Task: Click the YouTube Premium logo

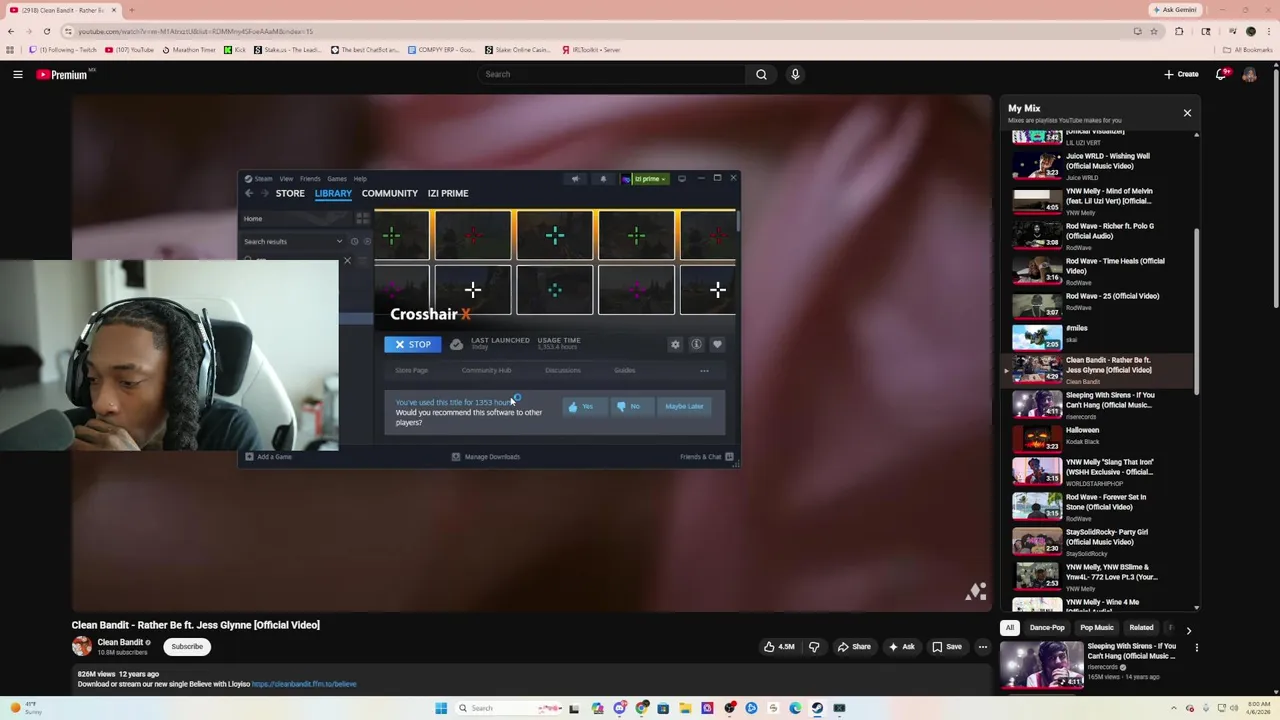Action: point(62,74)
